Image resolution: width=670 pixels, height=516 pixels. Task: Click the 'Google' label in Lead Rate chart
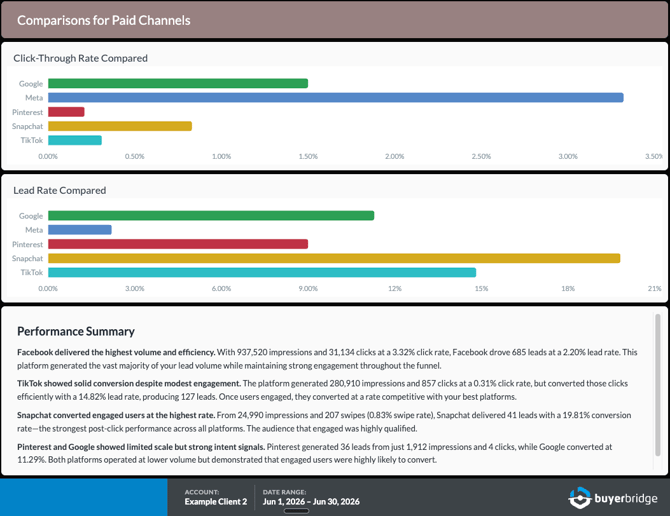(x=31, y=216)
